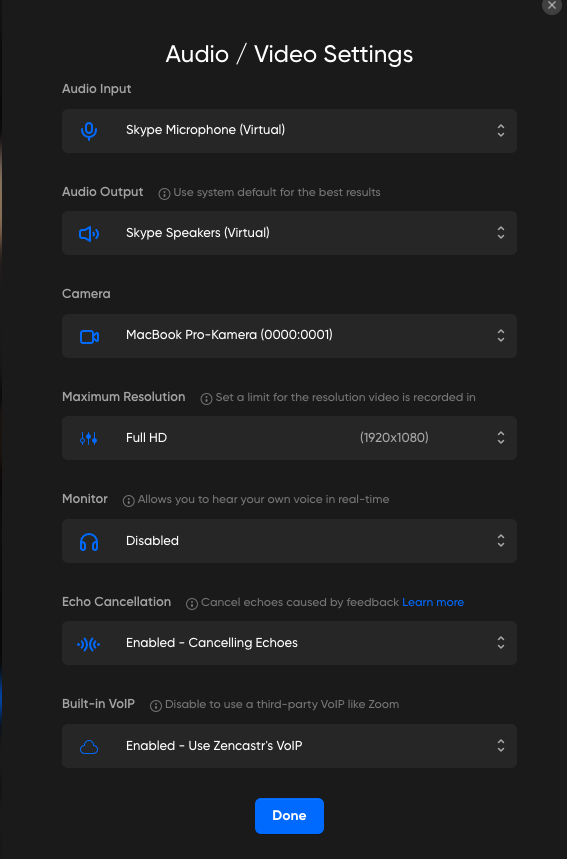Close the Audio / Video Settings dialog
The width and height of the screenshot is (567, 859).
coord(551,6)
